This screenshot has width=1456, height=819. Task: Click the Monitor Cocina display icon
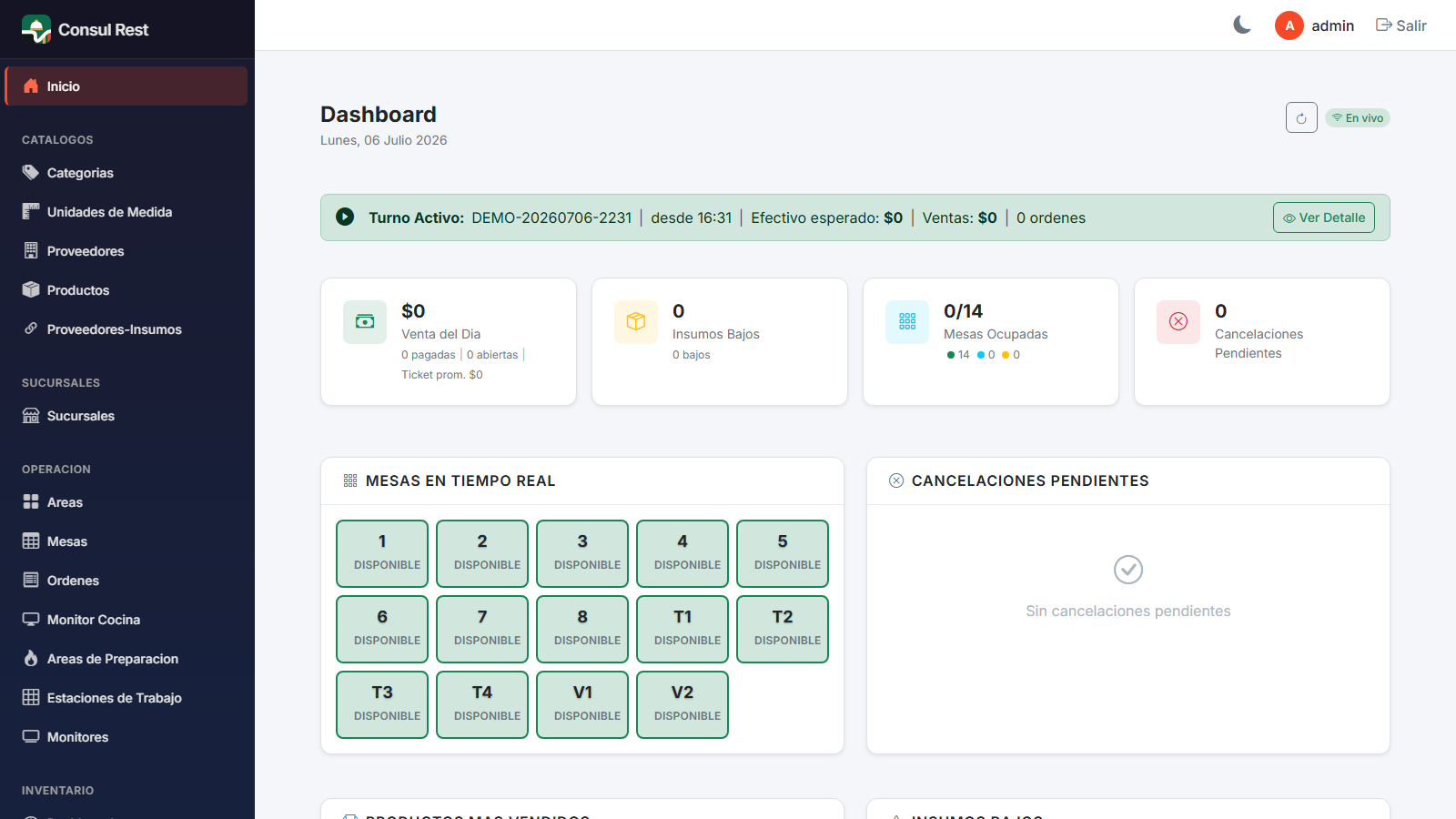tap(31, 619)
